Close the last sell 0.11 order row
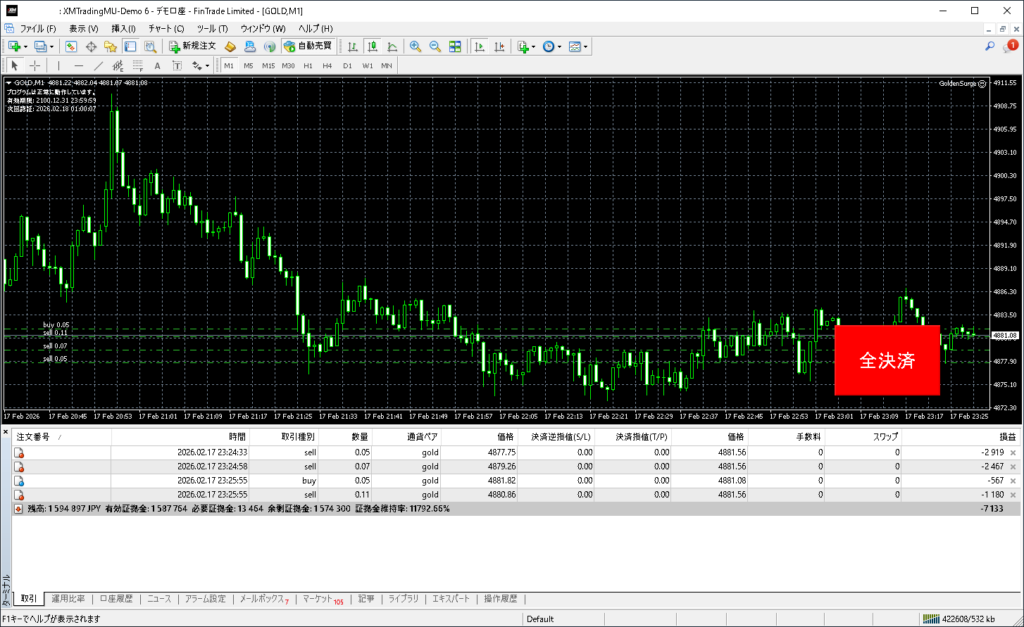The image size is (1024, 627). pyautogui.click(x=1013, y=494)
